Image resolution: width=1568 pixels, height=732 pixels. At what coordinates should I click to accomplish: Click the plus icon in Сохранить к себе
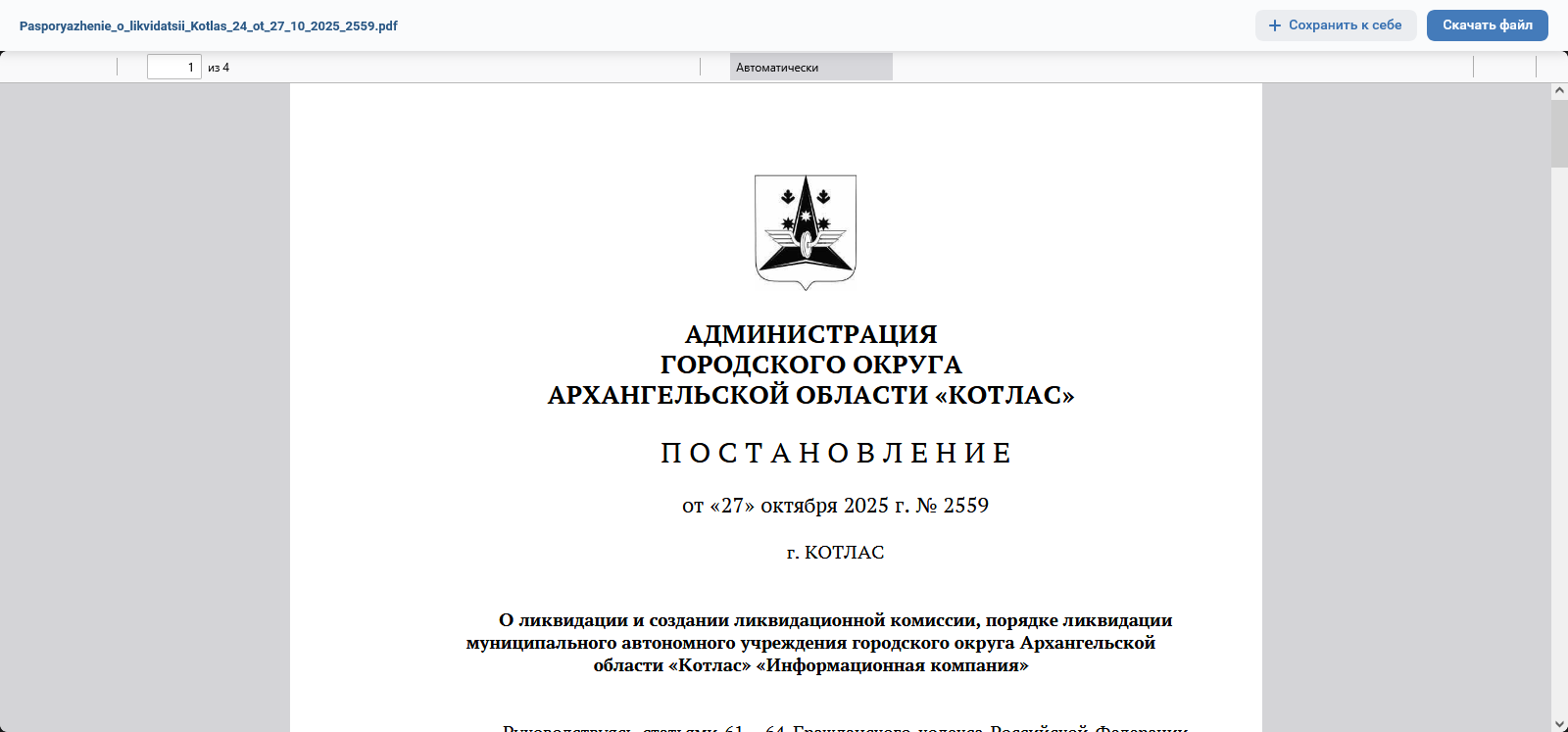1274,25
